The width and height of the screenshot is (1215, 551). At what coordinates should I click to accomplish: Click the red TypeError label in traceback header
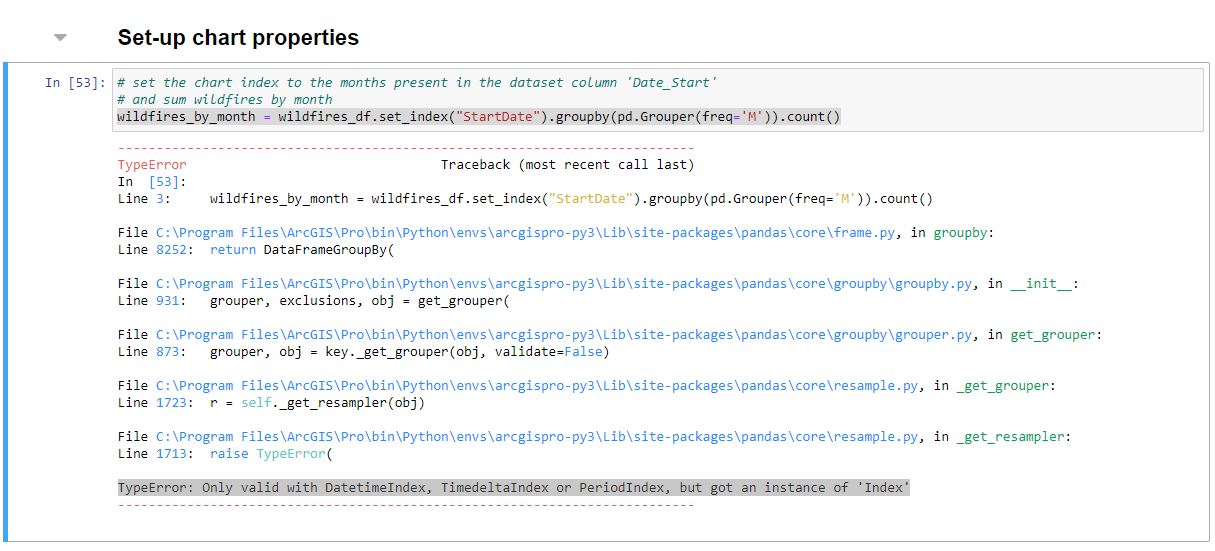(152, 165)
